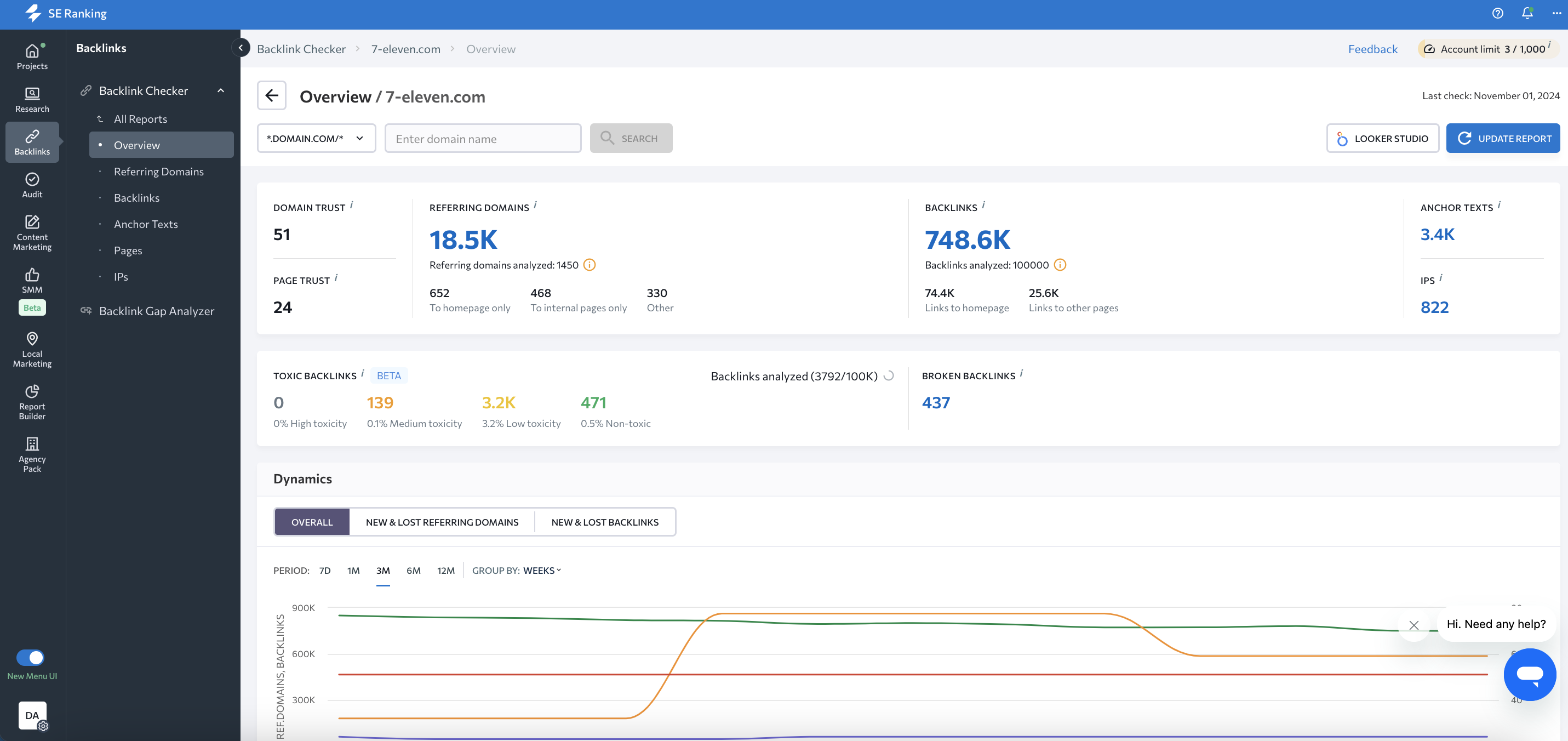Click the Search button
This screenshot has width=1568, height=741.
(x=631, y=138)
